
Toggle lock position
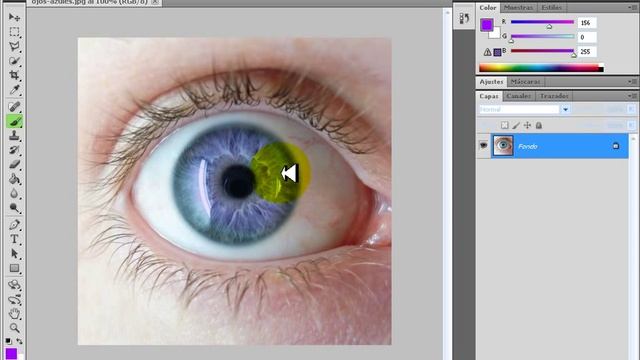click(527, 125)
